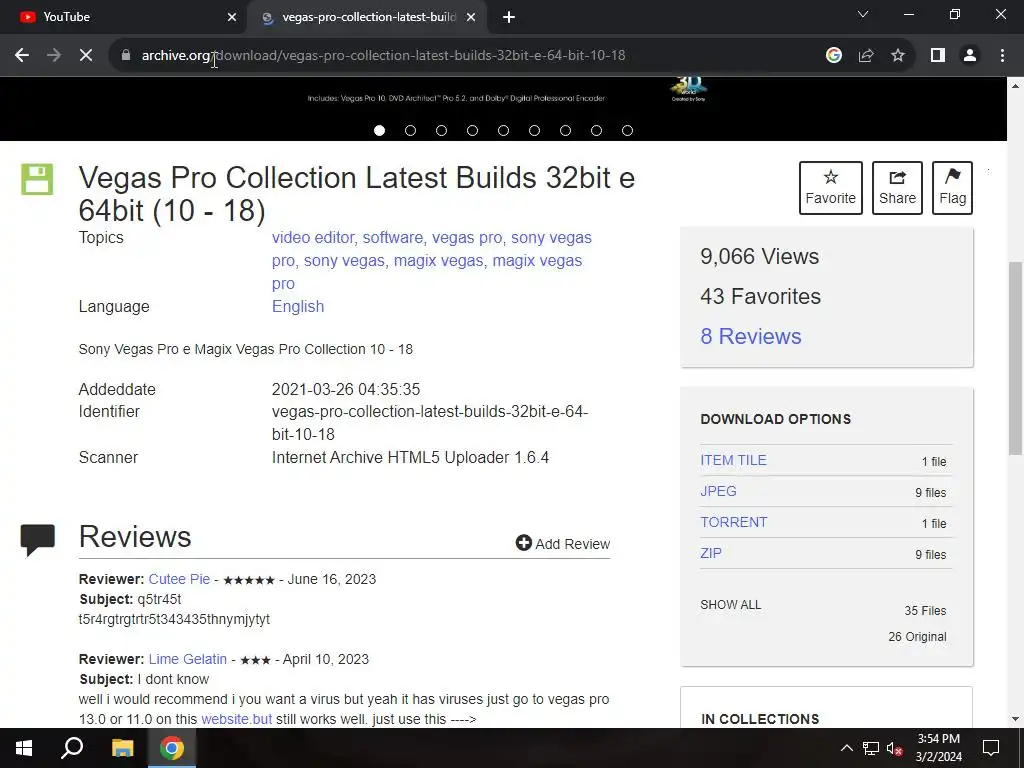Viewport: 1024px width, 768px height.
Task: Open the Windows notification center
Action: pos(991,748)
